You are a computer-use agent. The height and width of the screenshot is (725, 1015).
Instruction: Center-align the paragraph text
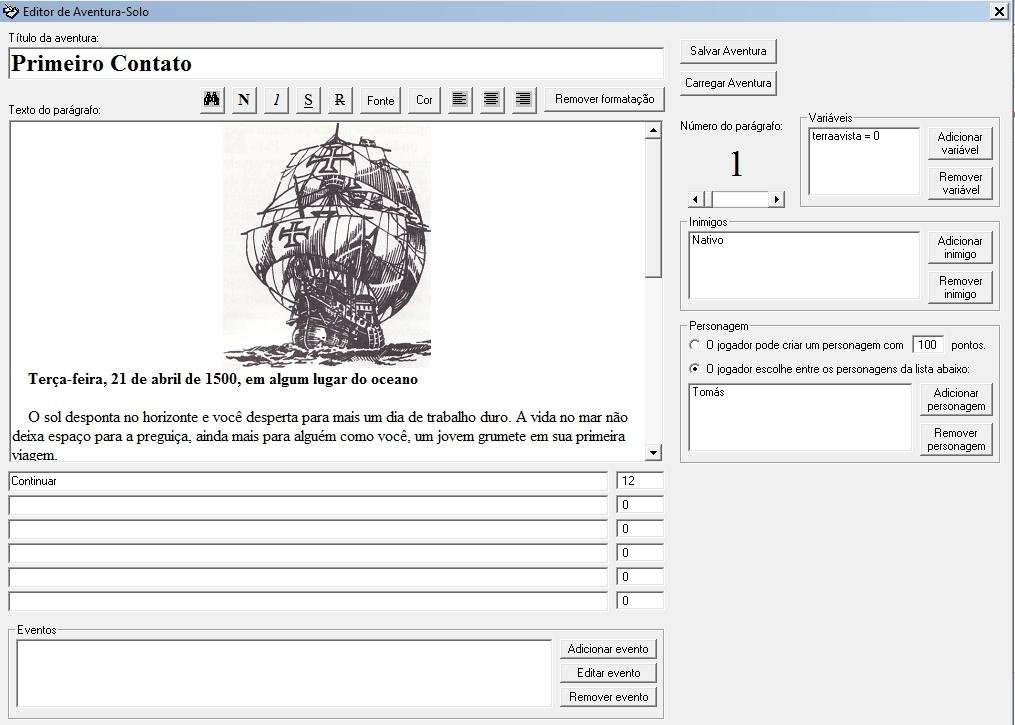(492, 100)
